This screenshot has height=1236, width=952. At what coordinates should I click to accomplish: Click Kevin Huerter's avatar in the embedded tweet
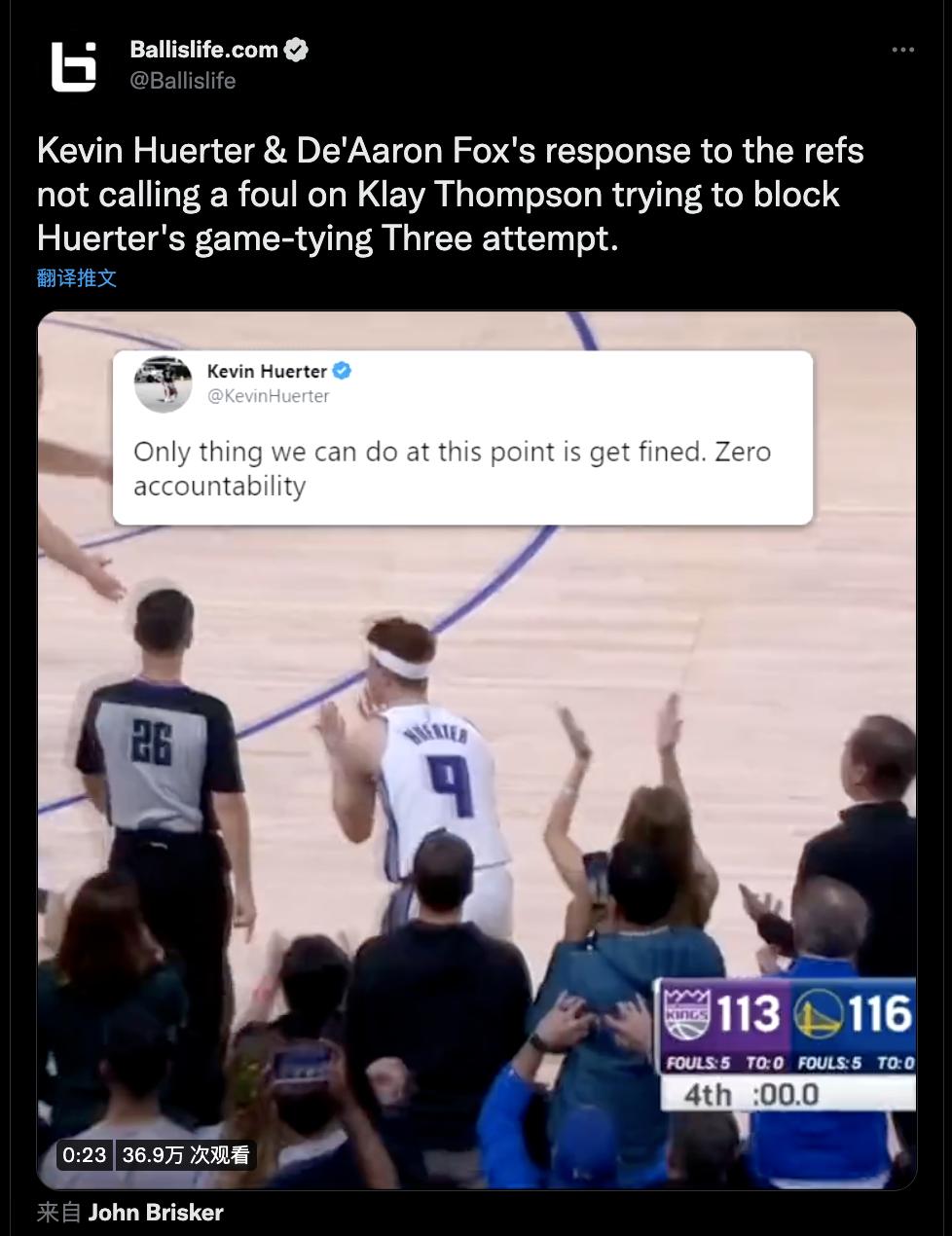pyautogui.click(x=163, y=383)
